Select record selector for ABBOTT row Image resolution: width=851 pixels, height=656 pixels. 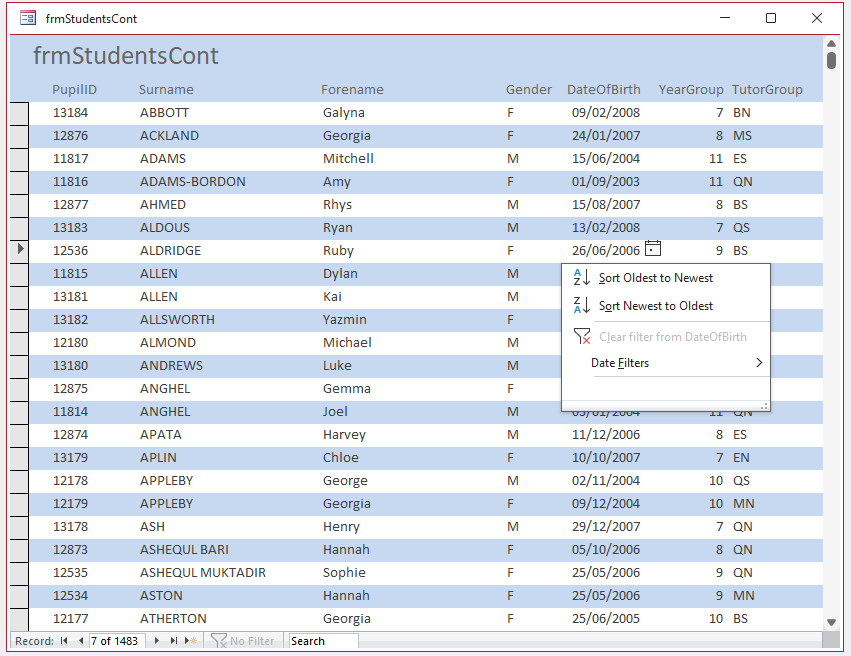pyautogui.click(x=19, y=113)
